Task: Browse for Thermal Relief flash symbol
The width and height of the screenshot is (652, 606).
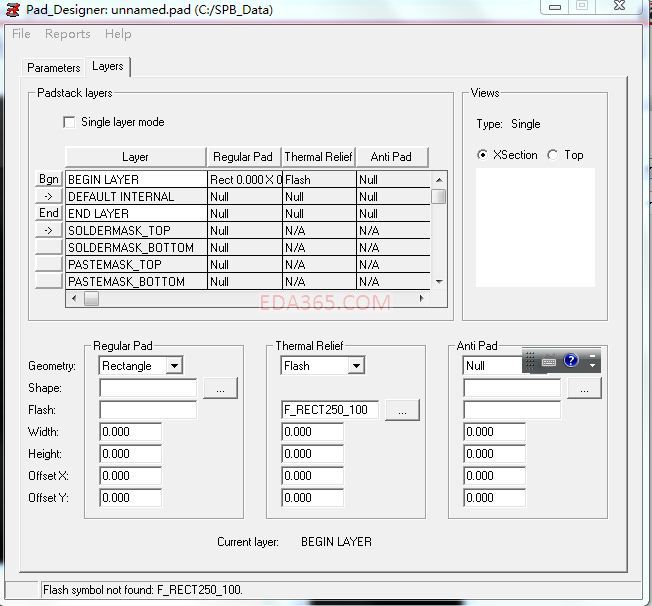Action: (x=402, y=410)
